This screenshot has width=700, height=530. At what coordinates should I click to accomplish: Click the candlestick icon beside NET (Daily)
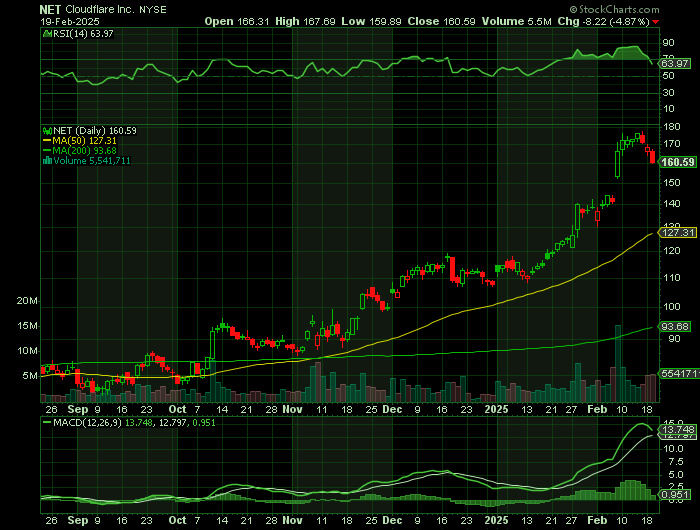[x=47, y=131]
